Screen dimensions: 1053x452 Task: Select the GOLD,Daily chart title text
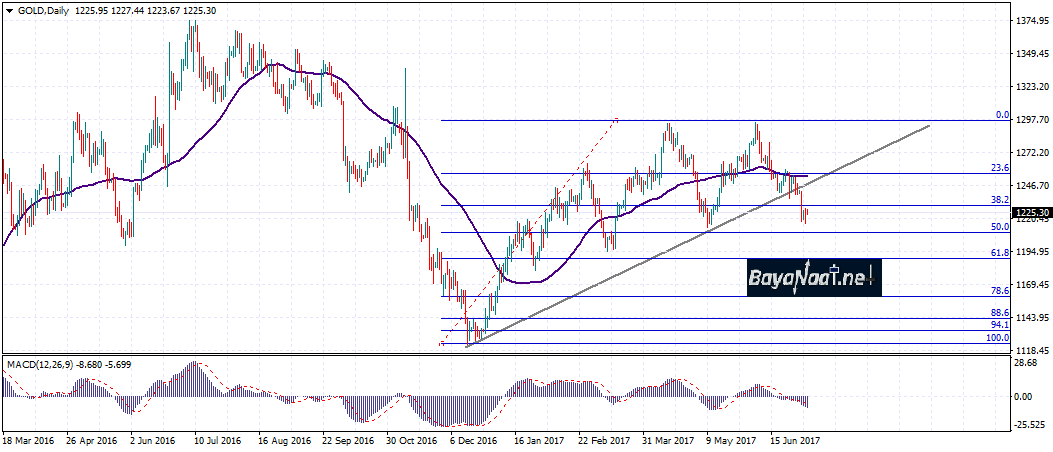pos(40,9)
